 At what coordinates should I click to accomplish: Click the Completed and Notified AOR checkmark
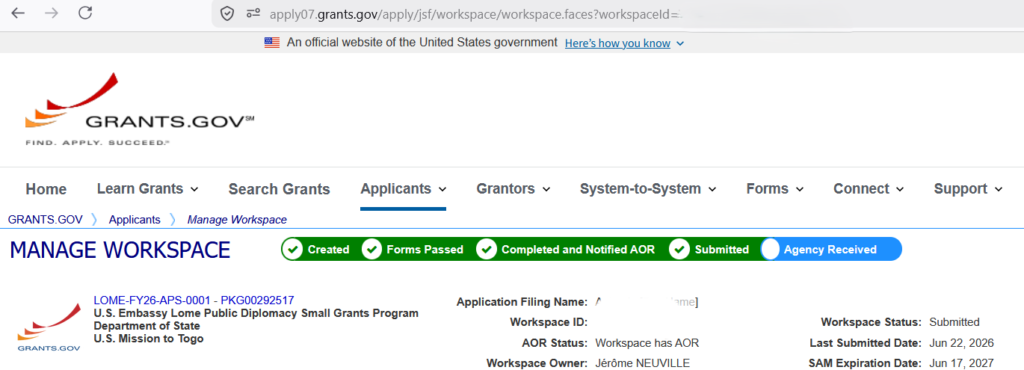tap(486, 249)
